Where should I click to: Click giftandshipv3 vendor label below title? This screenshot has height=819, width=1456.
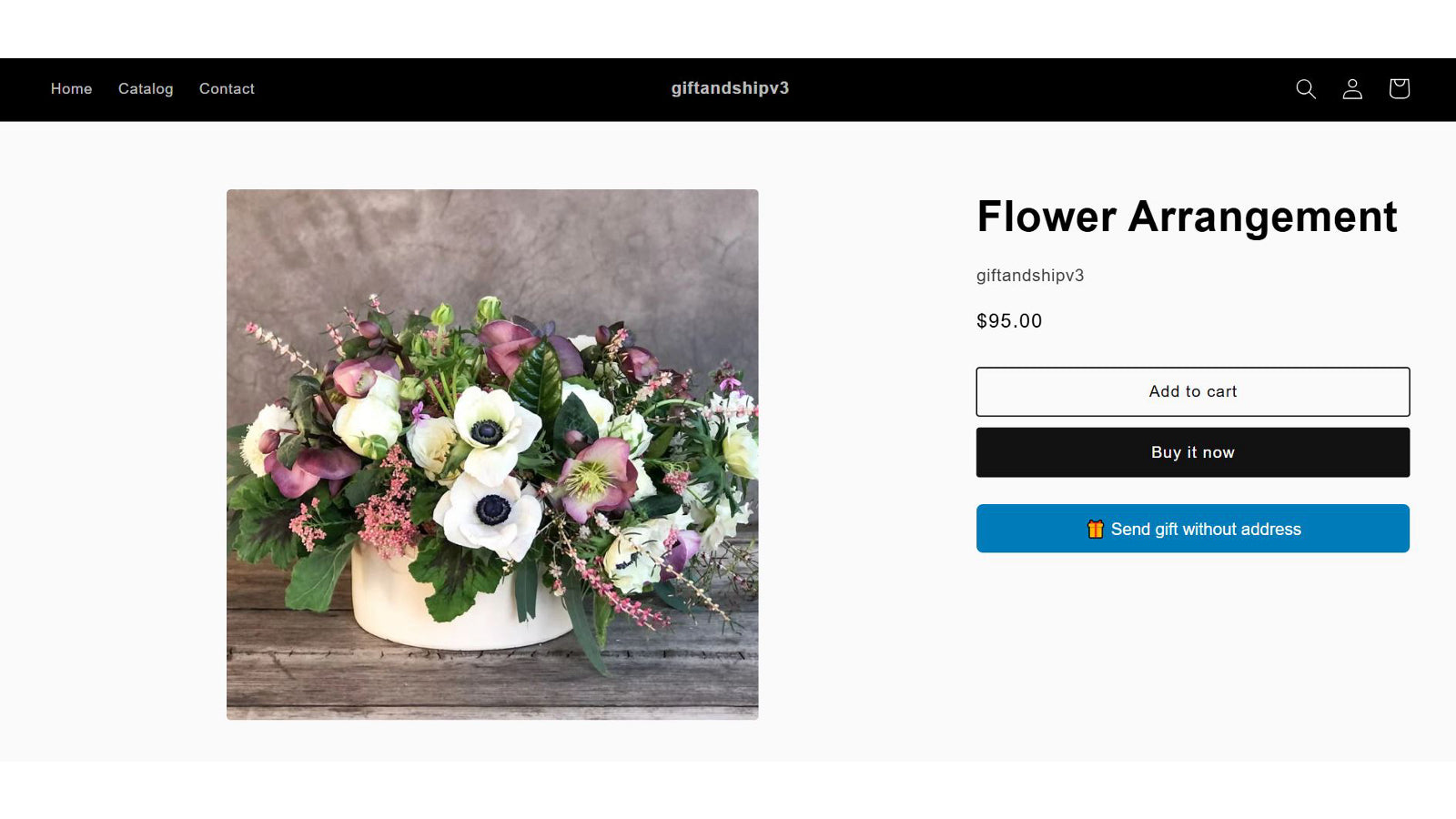[x=1030, y=276]
